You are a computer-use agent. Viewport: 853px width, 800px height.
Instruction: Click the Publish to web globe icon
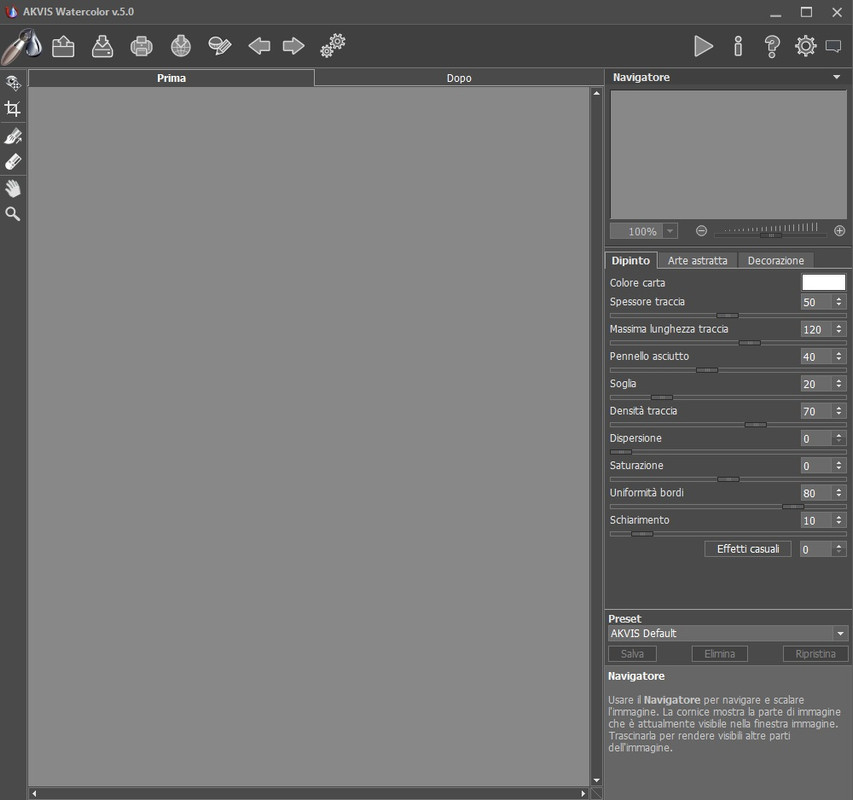[181, 46]
